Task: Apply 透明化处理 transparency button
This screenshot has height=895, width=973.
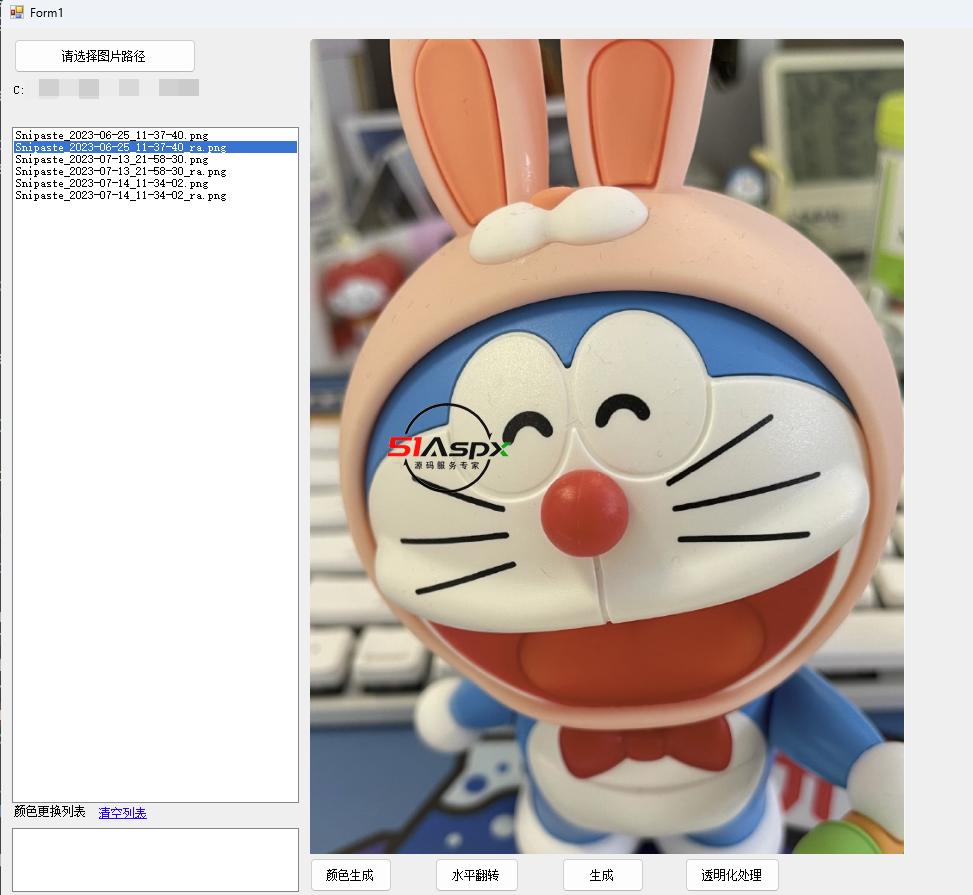Action: point(732,875)
